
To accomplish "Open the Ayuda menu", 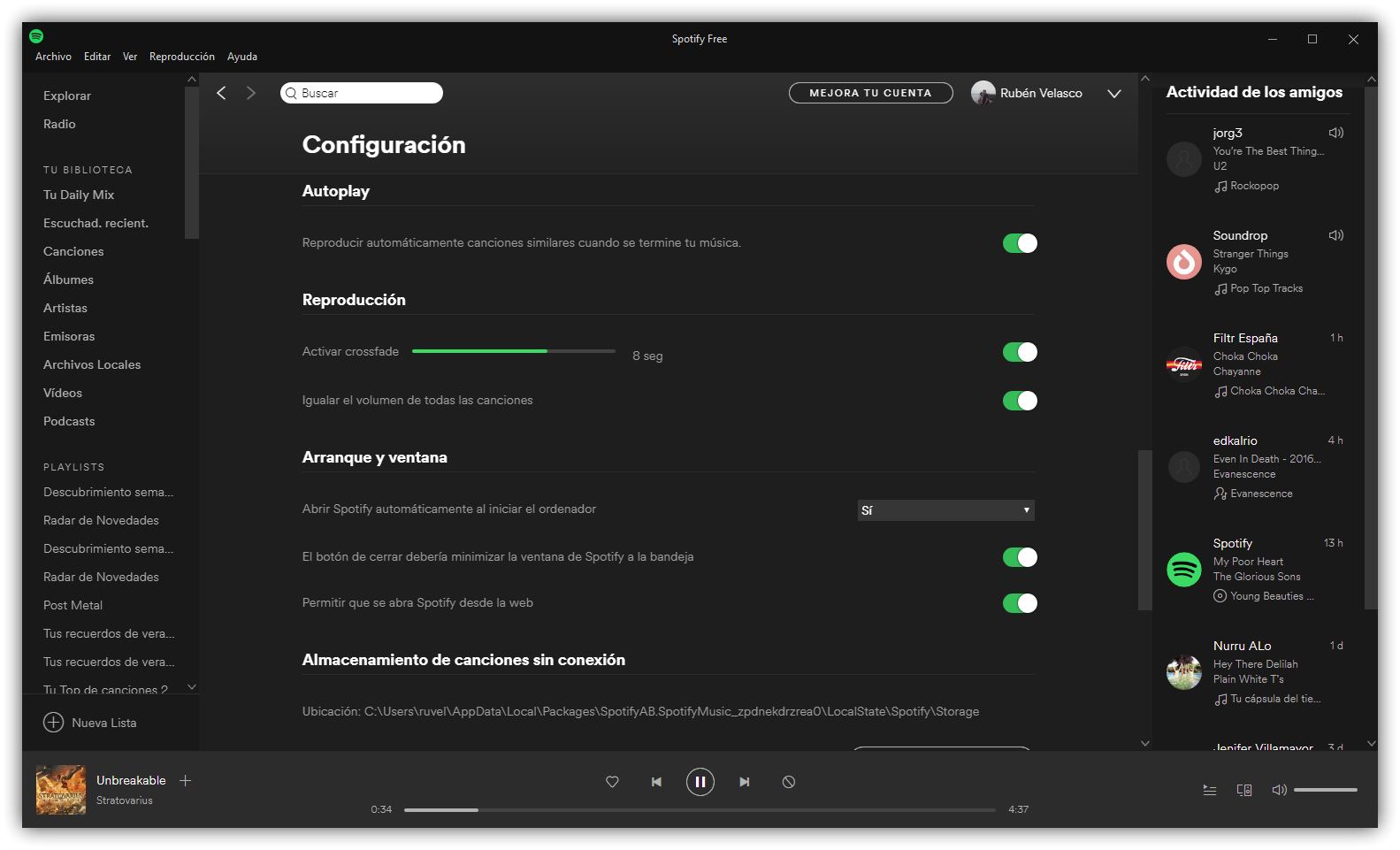I will coord(242,57).
